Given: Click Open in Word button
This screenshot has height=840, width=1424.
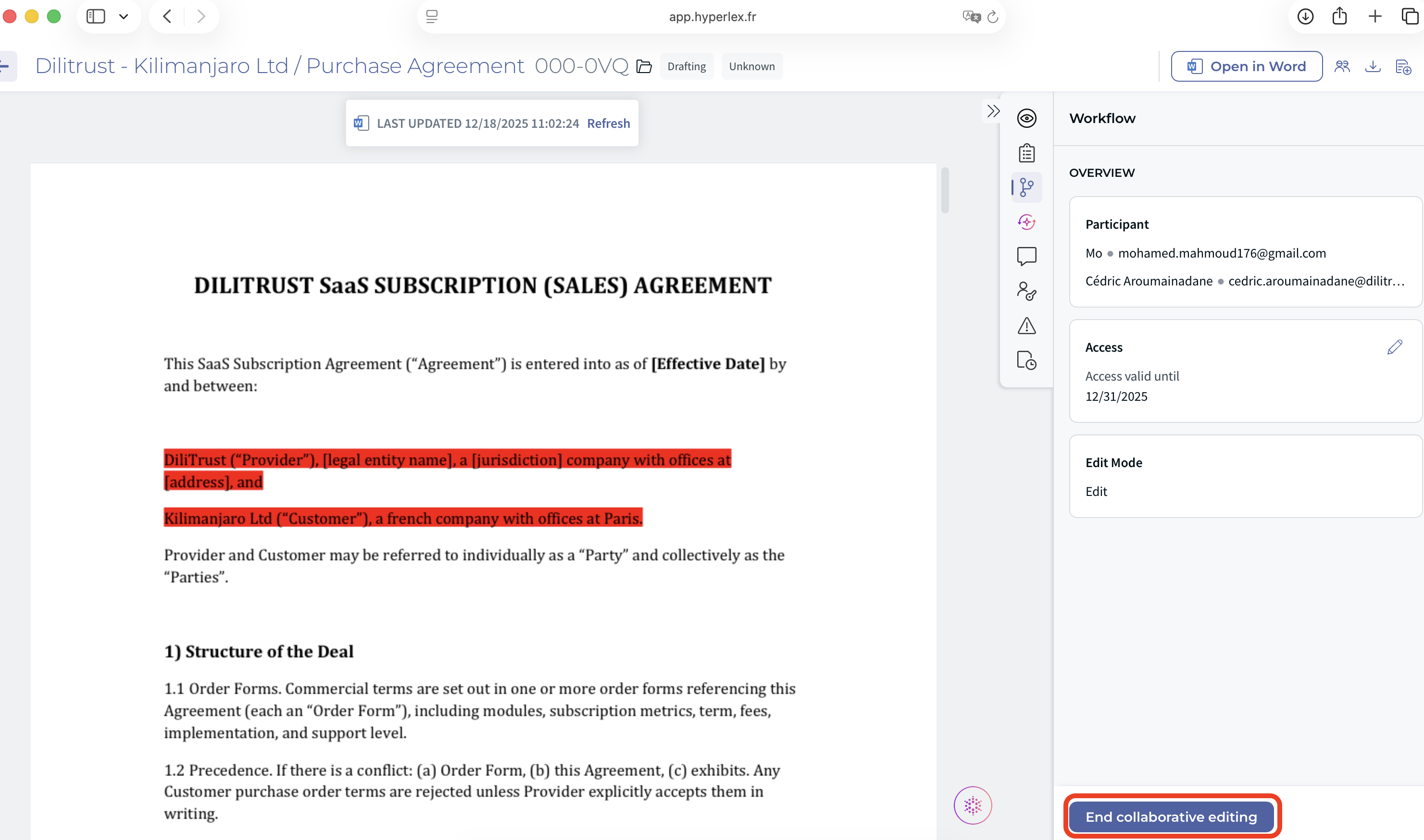Looking at the screenshot, I should [1246, 66].
